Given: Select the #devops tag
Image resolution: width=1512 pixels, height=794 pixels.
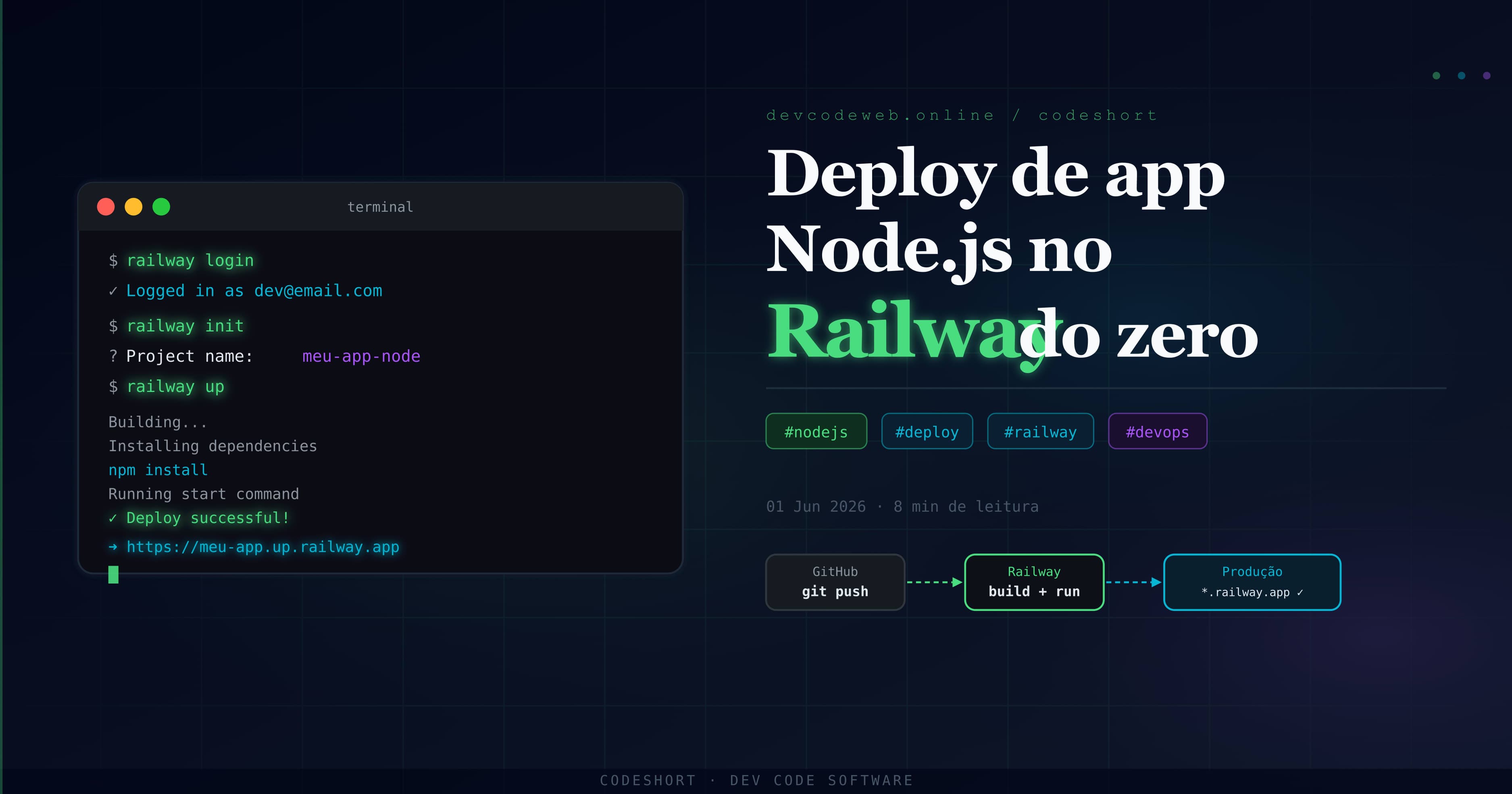Looking at the screenshot, I should click(x=1158, y=431).
